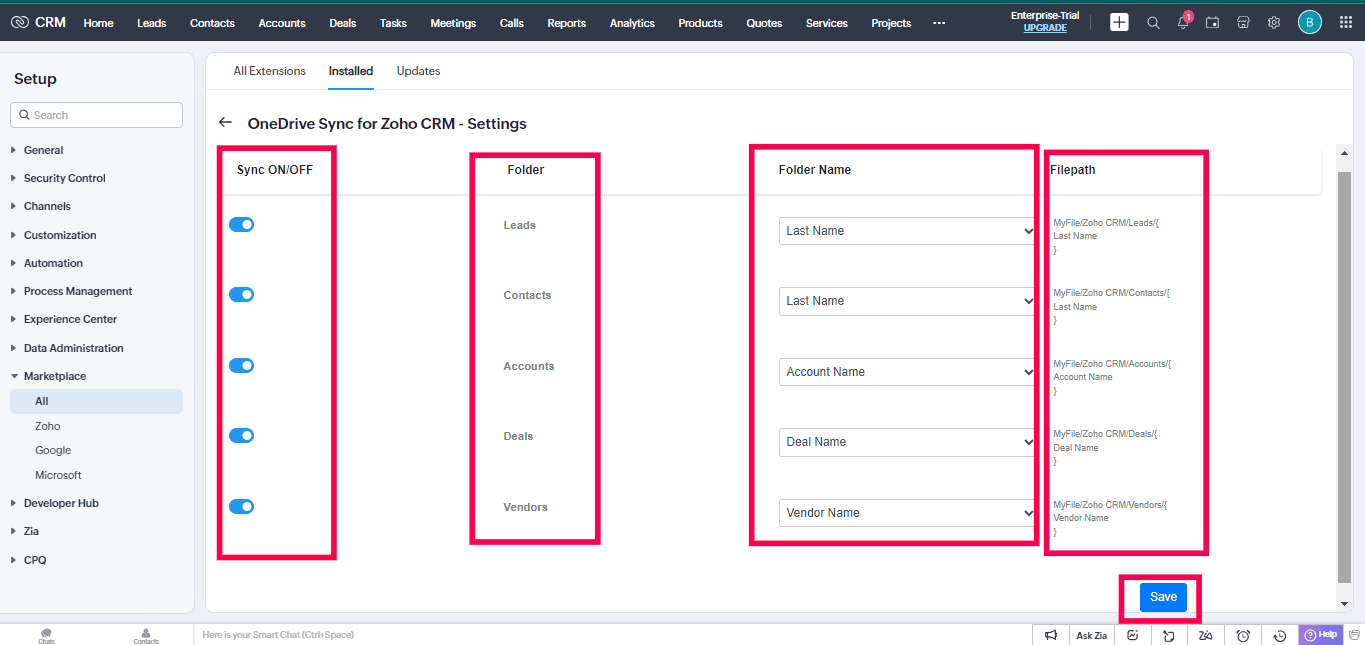Open the quick create plus icon
This screenshot has height=645, width=1365.
pyautogui.click(x=1119, y=22)
